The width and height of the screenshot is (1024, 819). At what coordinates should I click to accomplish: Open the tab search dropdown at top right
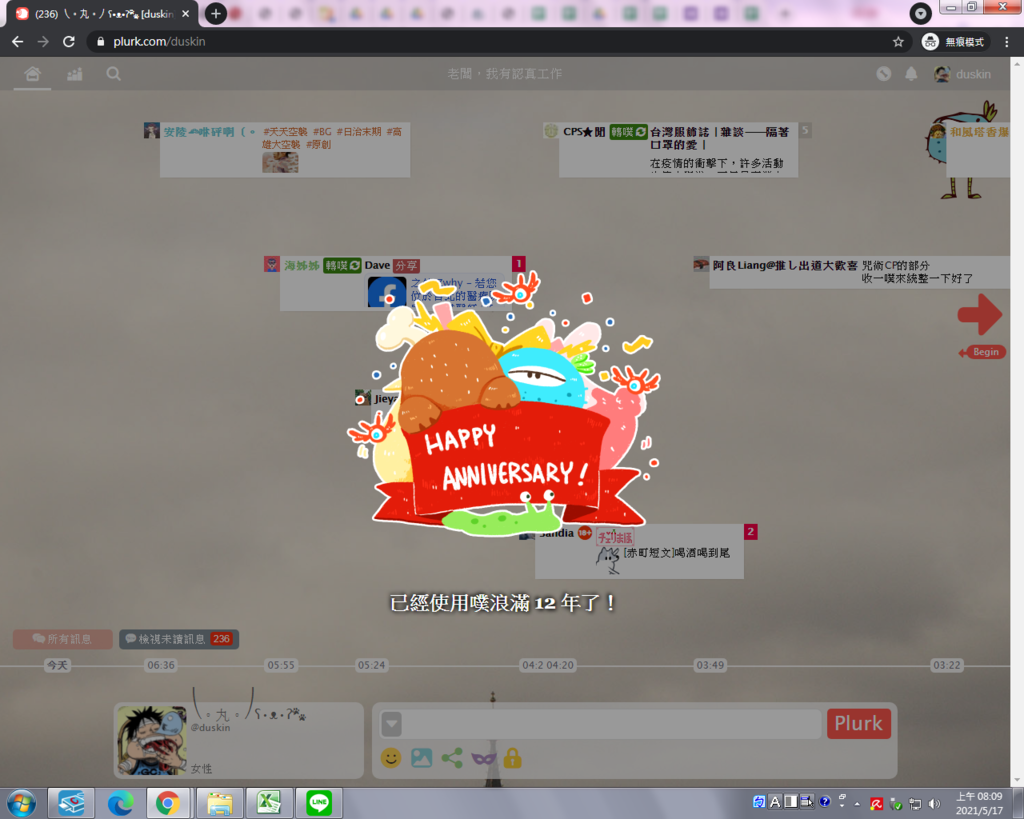[x=920, y=13]
